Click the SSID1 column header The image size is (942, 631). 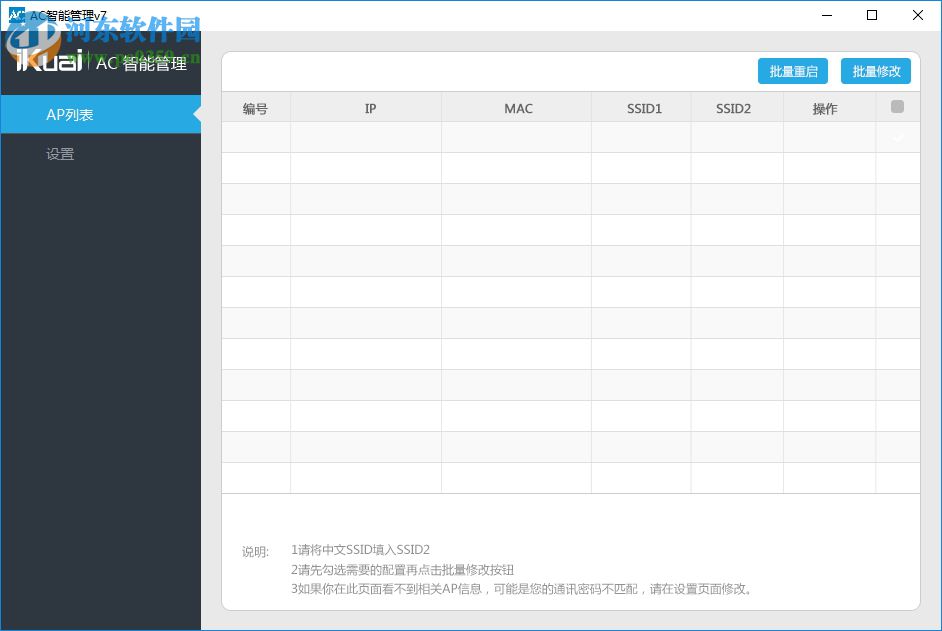(644, 107)
